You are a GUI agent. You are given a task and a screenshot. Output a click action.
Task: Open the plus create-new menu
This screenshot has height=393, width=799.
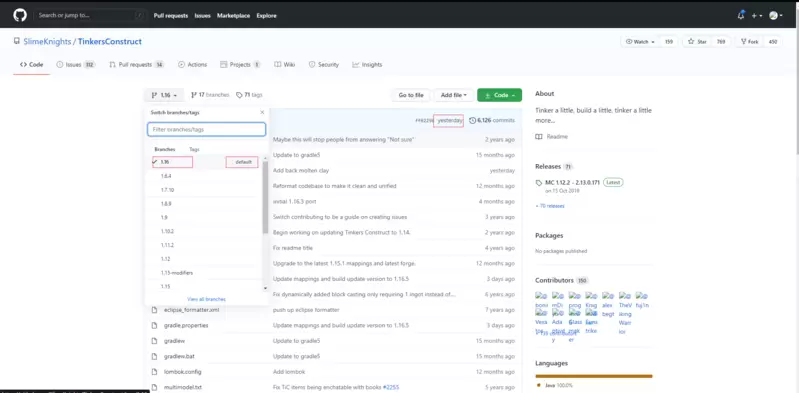click(x=757, y=16)
